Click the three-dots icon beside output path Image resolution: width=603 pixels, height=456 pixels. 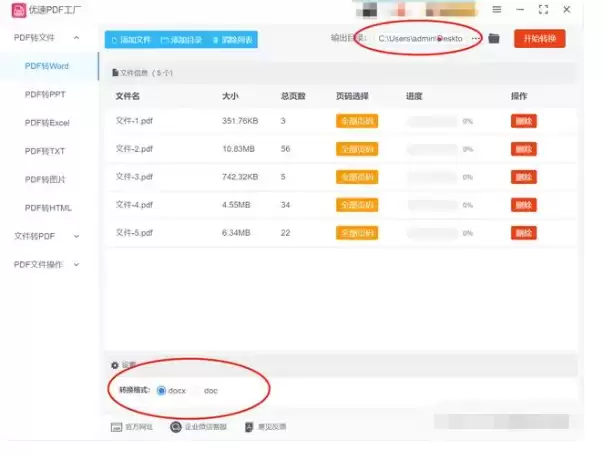[476, 39]
